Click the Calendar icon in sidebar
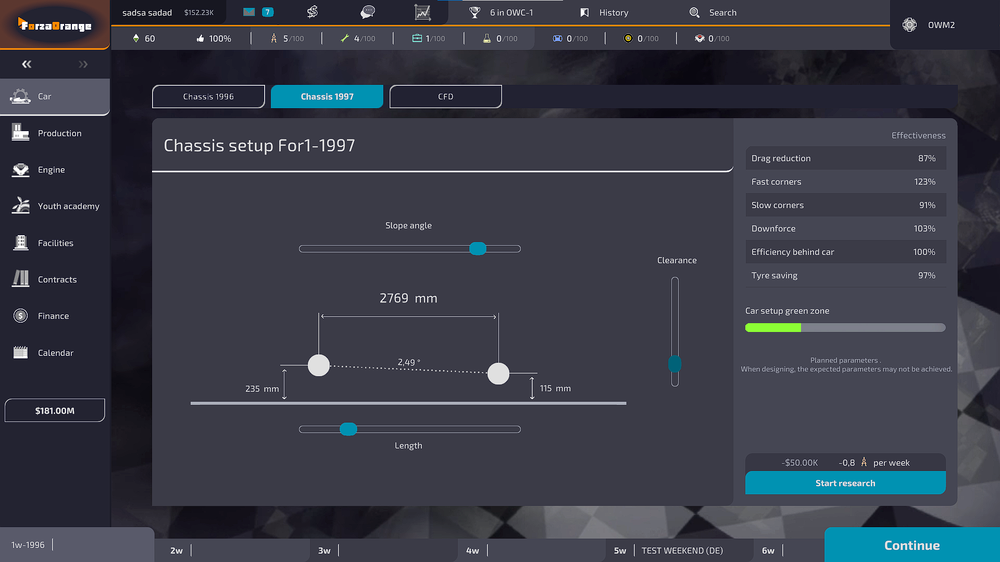This screenshot has width=1000, height=562. pyautogui.click(x=20, y=353)
